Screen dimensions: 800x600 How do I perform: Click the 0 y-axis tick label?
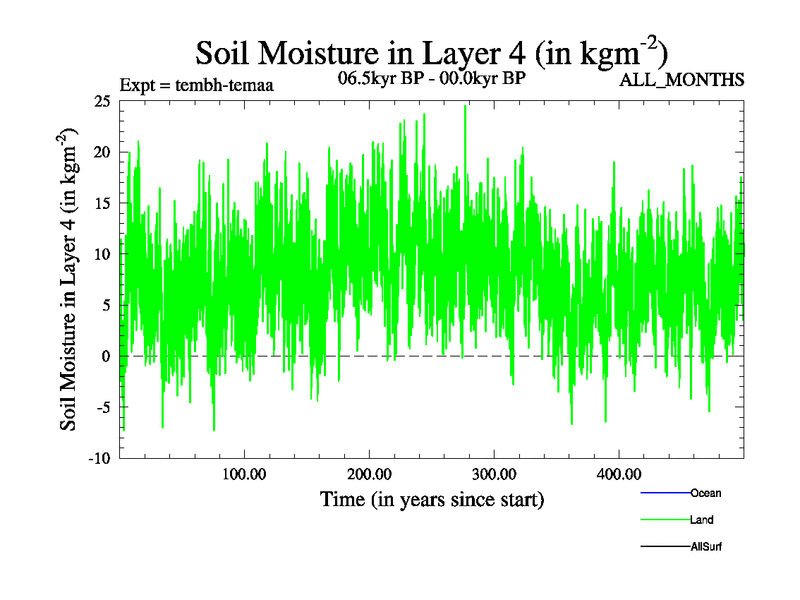(106, 356)
